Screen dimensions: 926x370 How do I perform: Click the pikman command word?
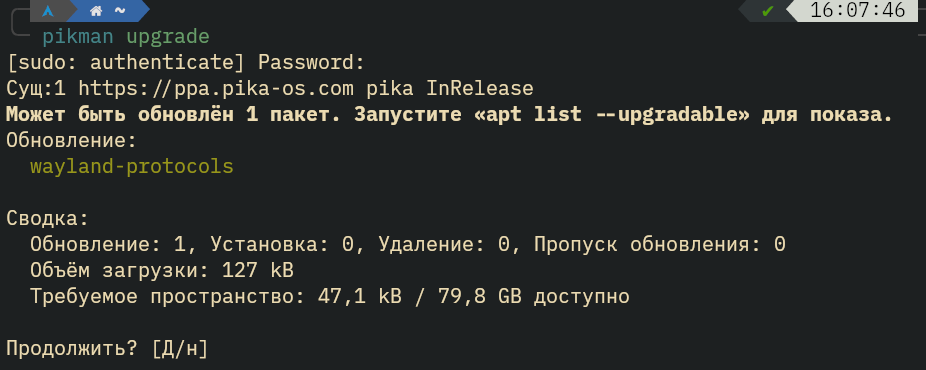(77, 37)
